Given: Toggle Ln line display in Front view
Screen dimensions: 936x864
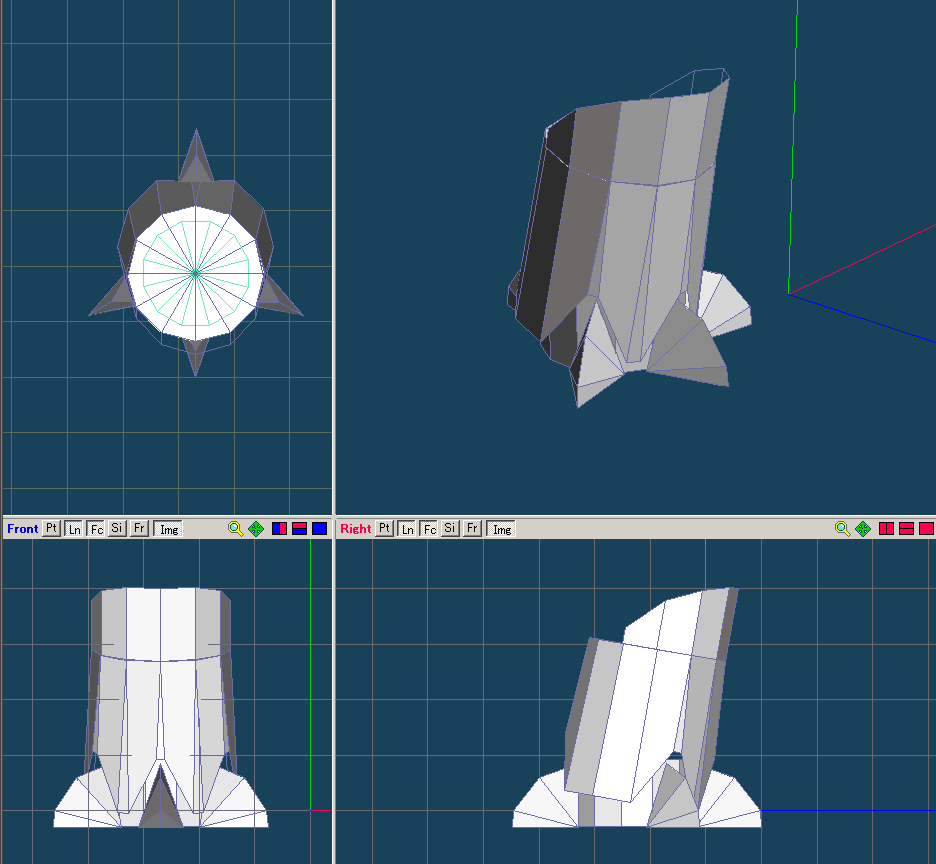Looking at the screenshot, I should pos(74,528).
